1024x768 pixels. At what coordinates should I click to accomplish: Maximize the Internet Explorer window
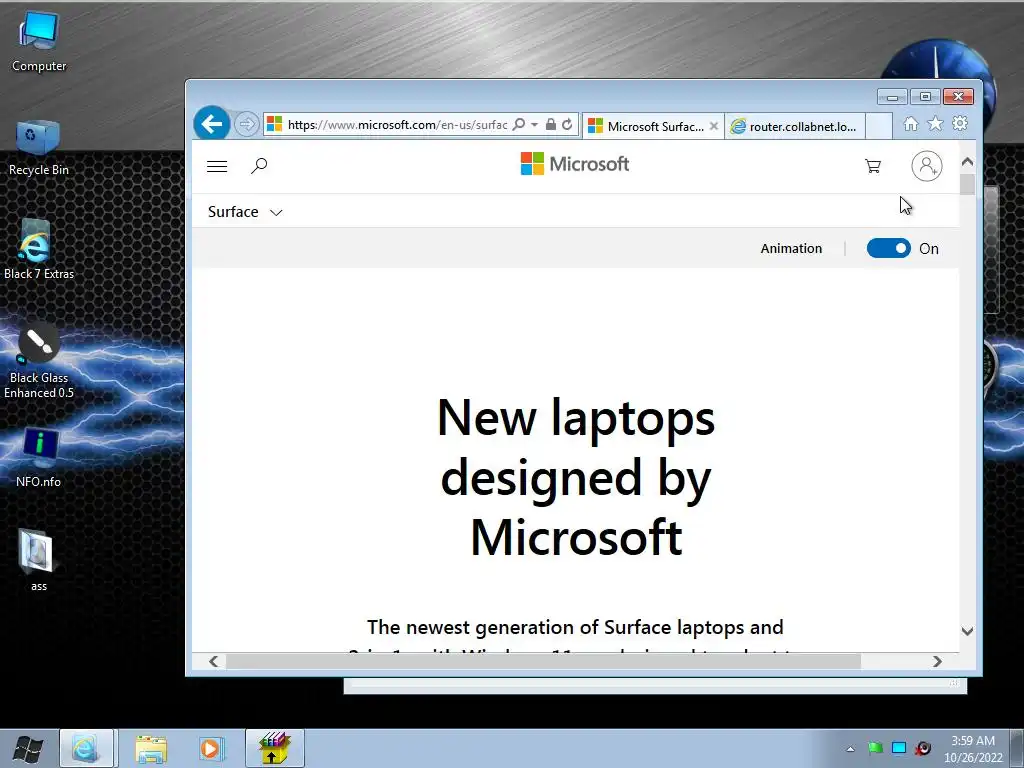click(x=925, y=97)
